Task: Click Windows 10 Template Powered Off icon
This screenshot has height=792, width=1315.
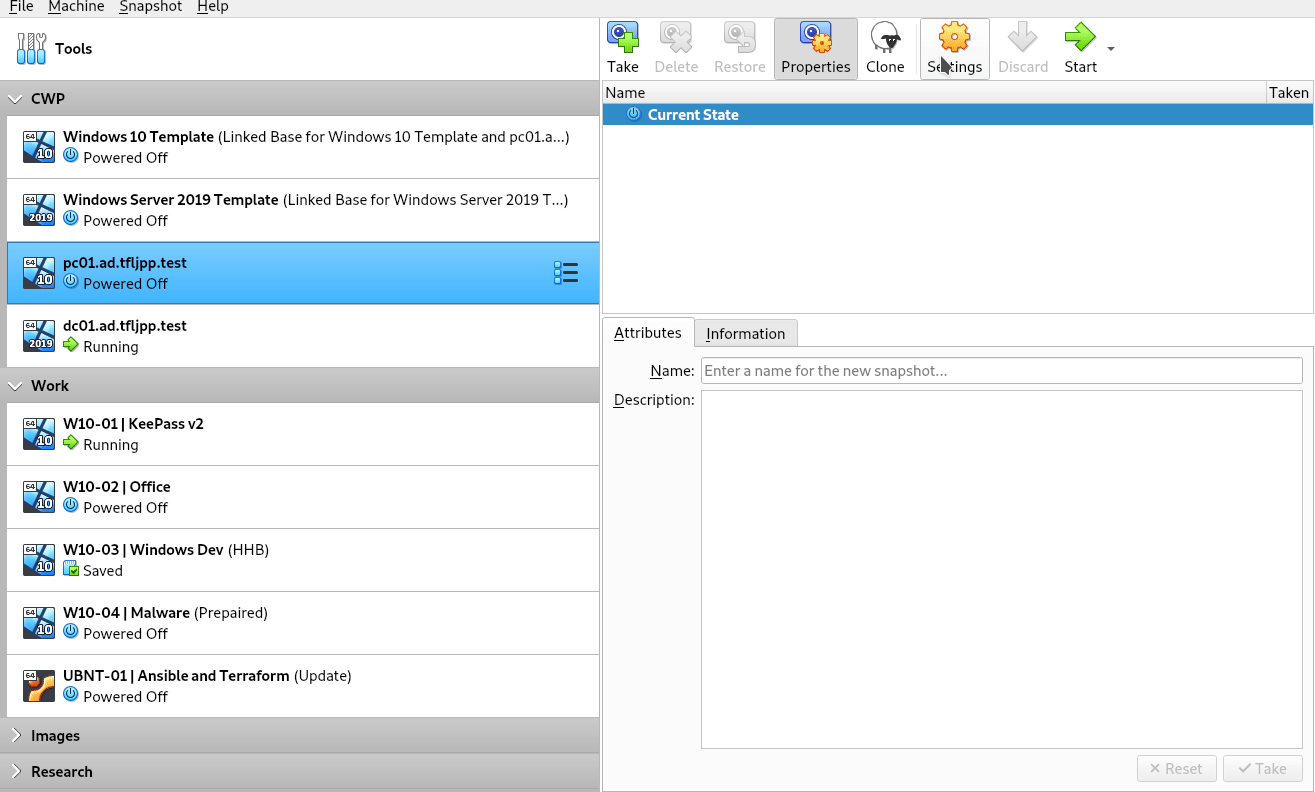Action: tap(71, 157)
